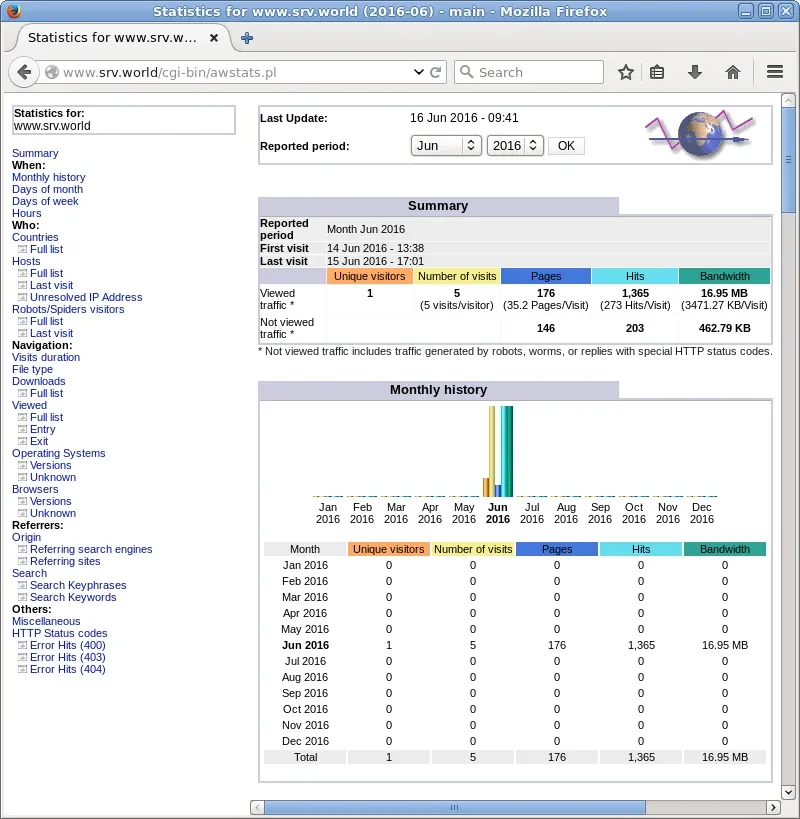Open URL history dropdown arrow in address bar
The image size is (800, 819).
pyautogui.click(x=418, y=72)
